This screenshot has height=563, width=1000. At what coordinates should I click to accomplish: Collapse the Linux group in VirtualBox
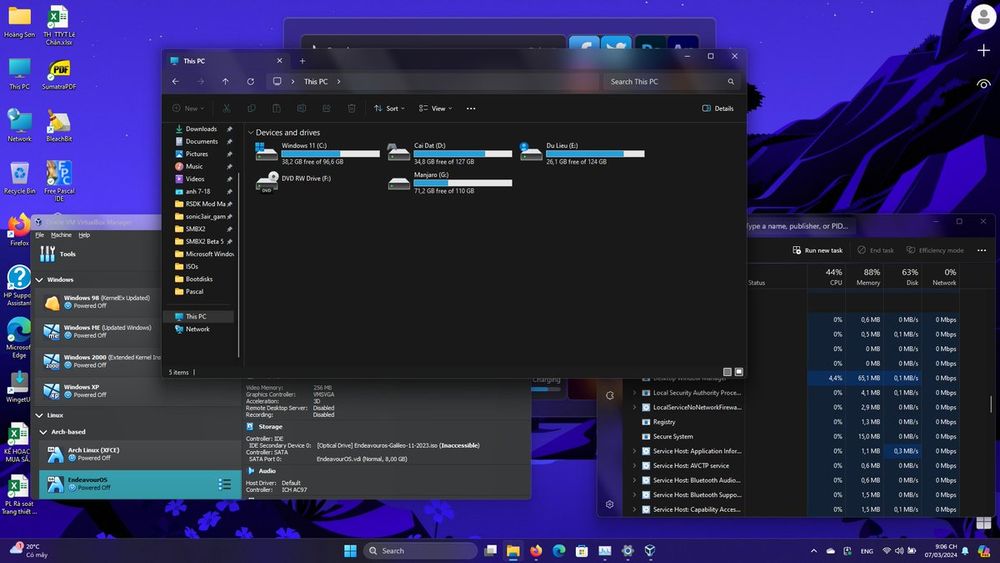[x=40, y=415]
